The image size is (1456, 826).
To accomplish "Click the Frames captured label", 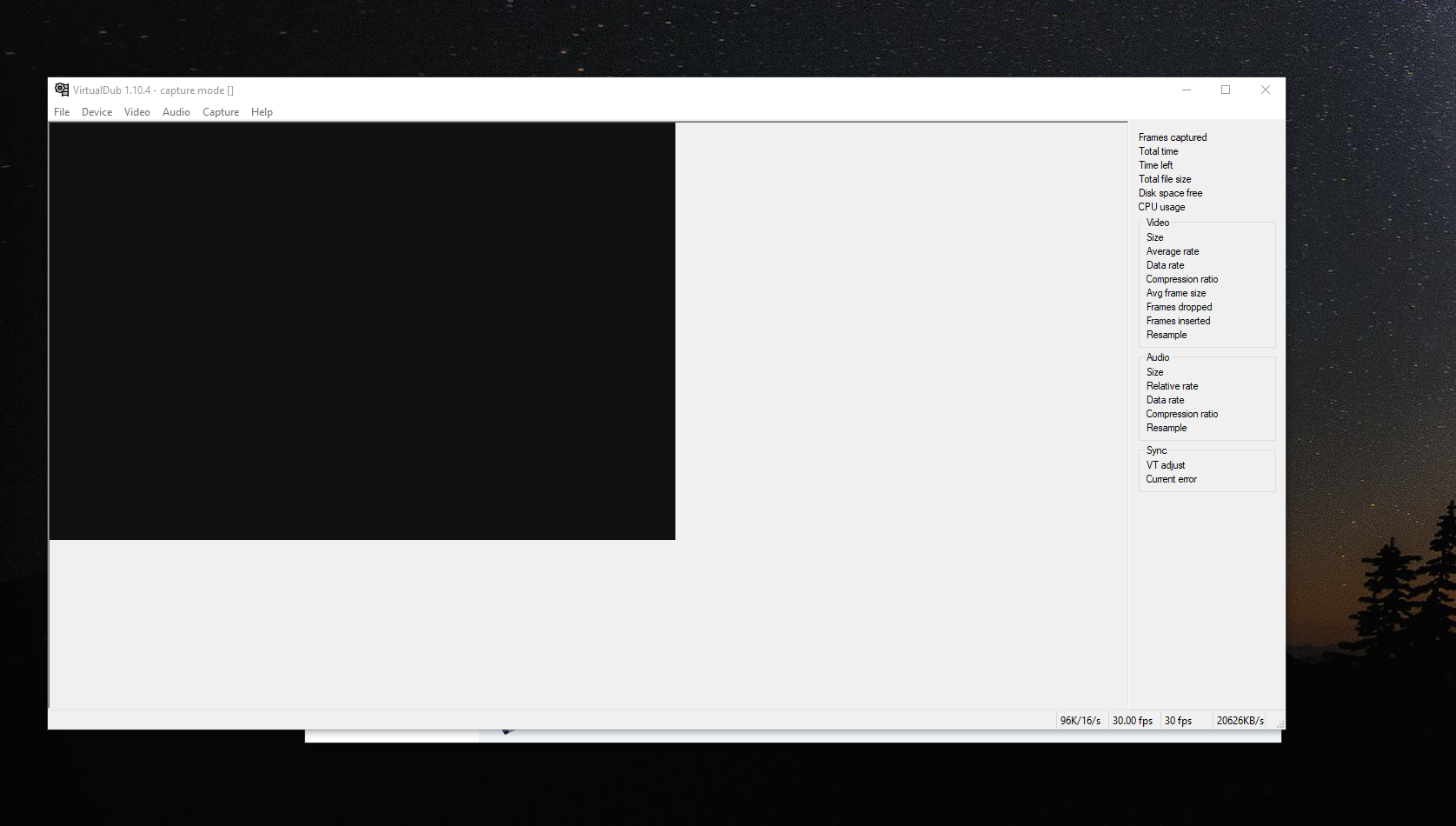I will click(x=1173, y=137).
